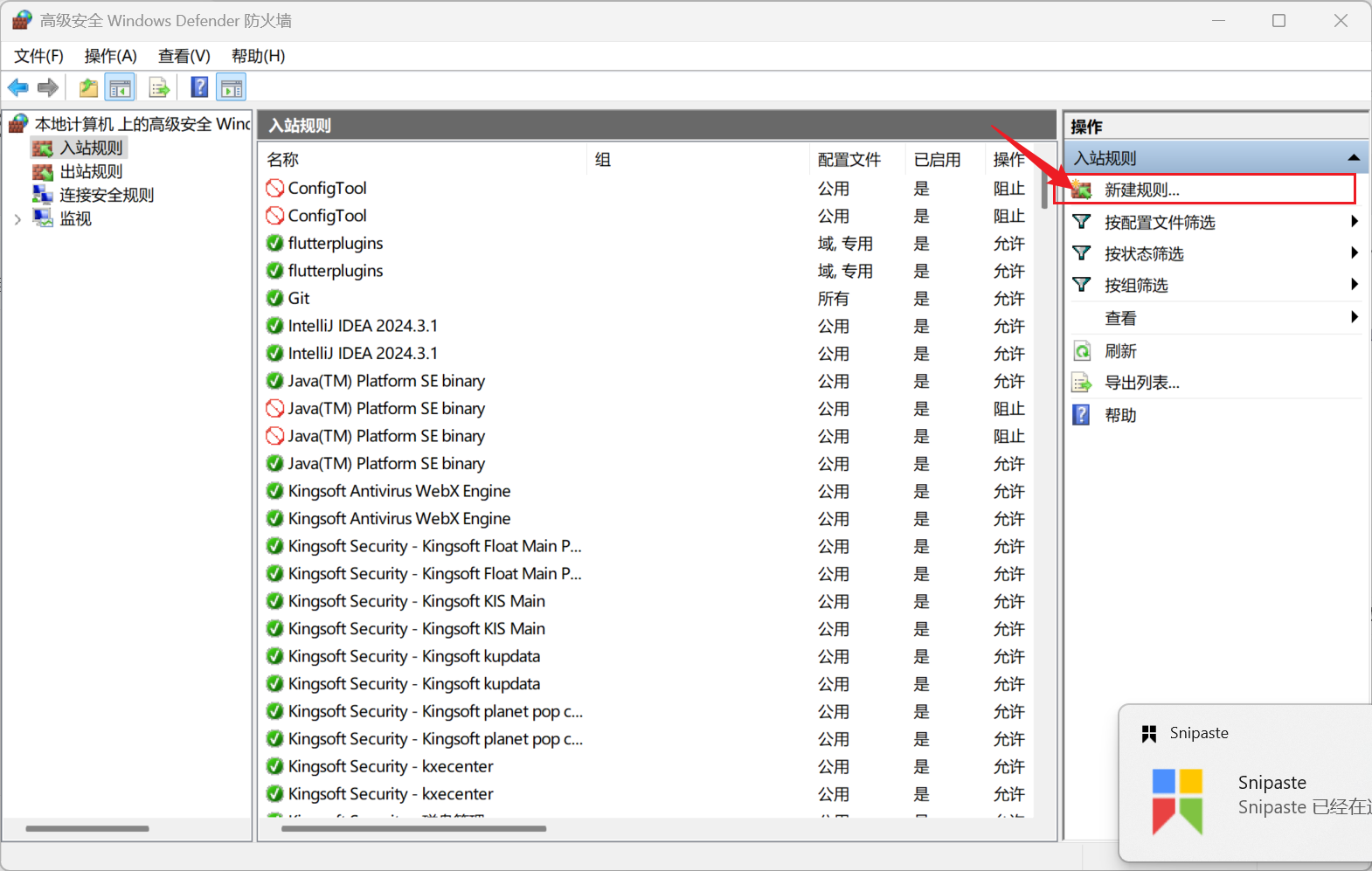Sort by the 名称 column header
This screenshot has height=871, width=1372.
click(x=423, y=160)
